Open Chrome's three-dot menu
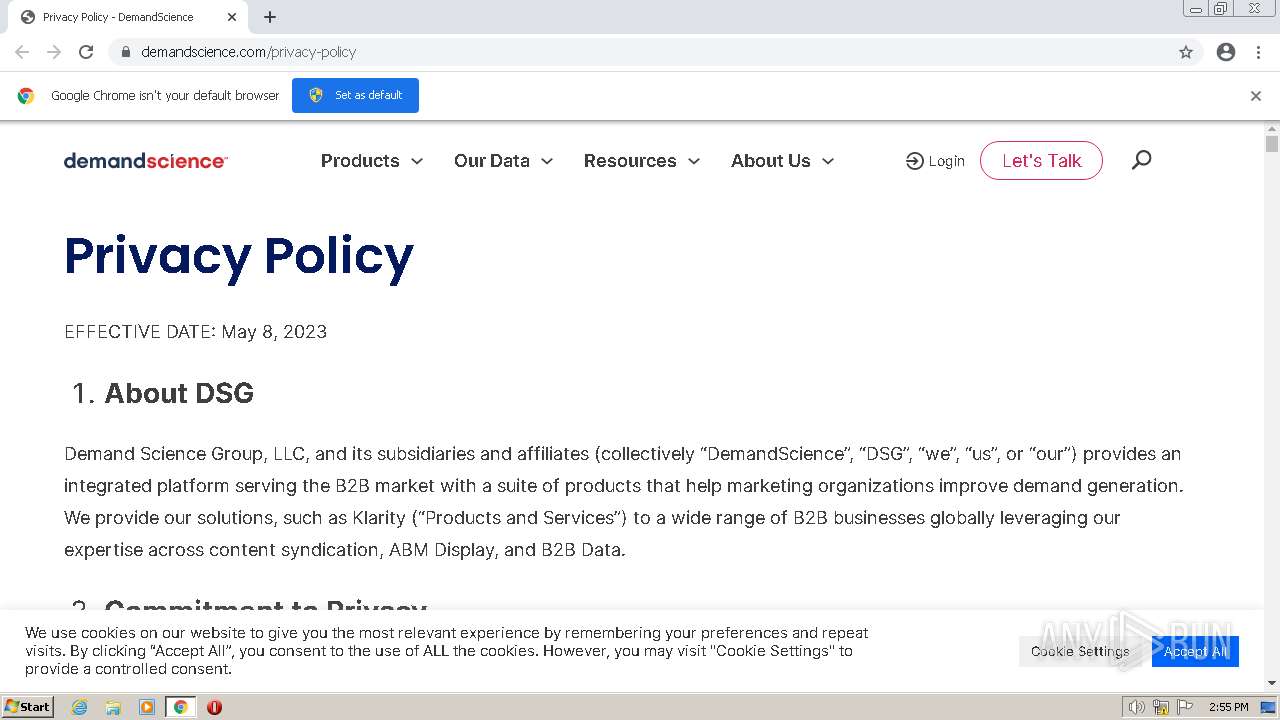 coord(1258,52)
